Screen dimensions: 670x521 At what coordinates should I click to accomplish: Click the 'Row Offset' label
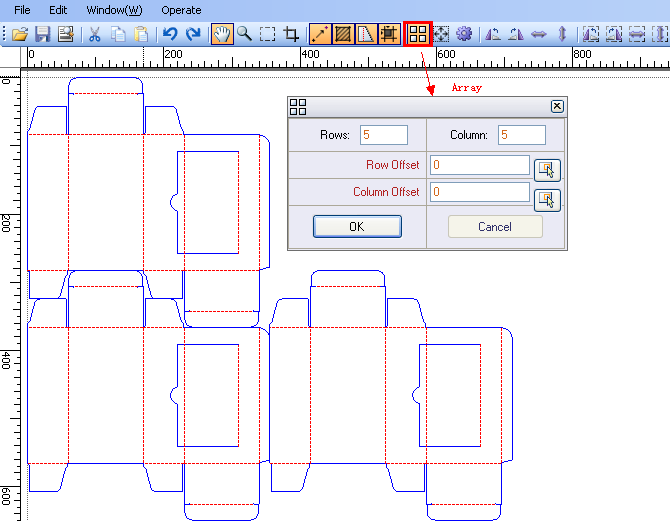393,165
